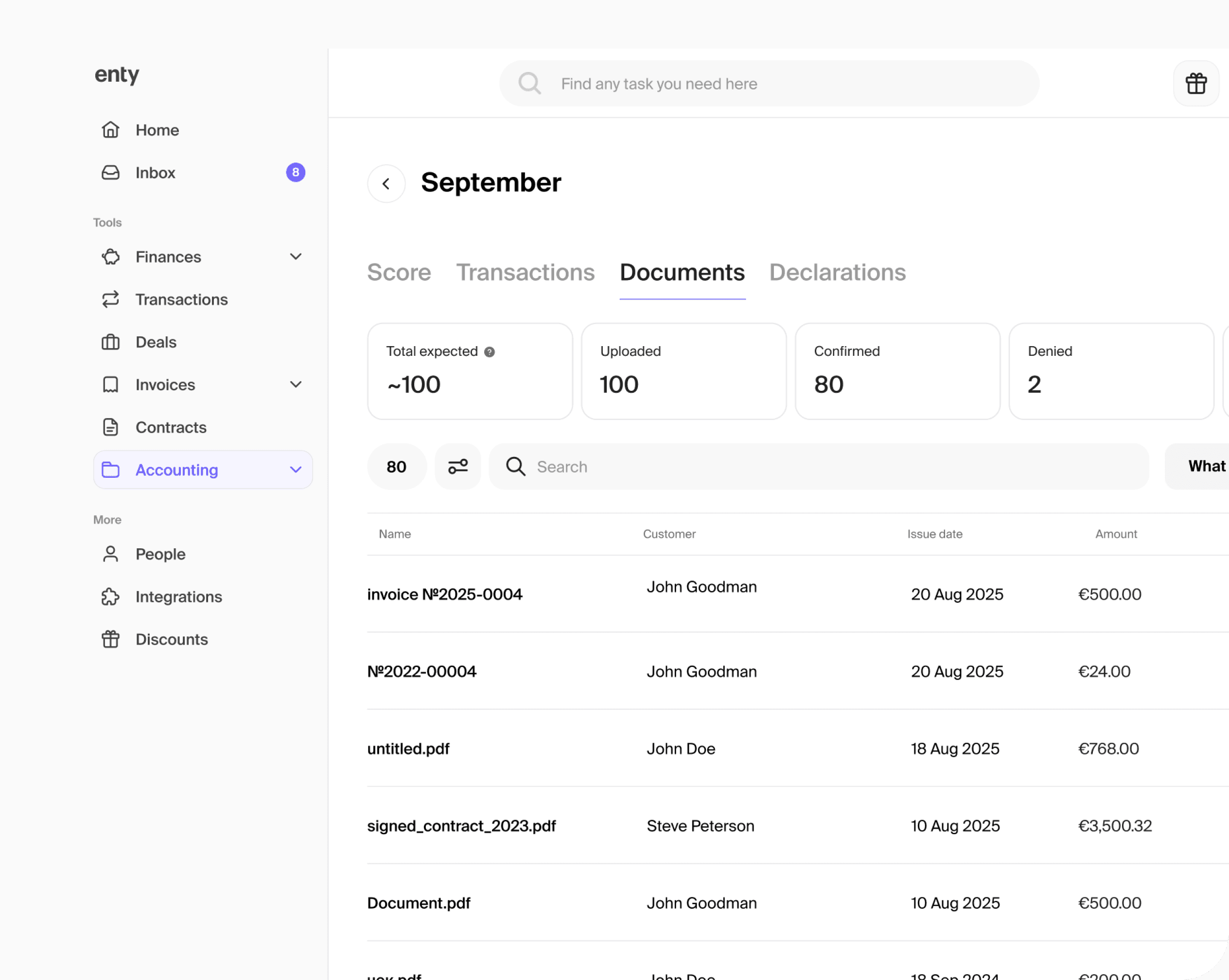This screenshot has width=1229, height=980.
Task: Switch to the Declarations tab
Action: pos(837,273)
